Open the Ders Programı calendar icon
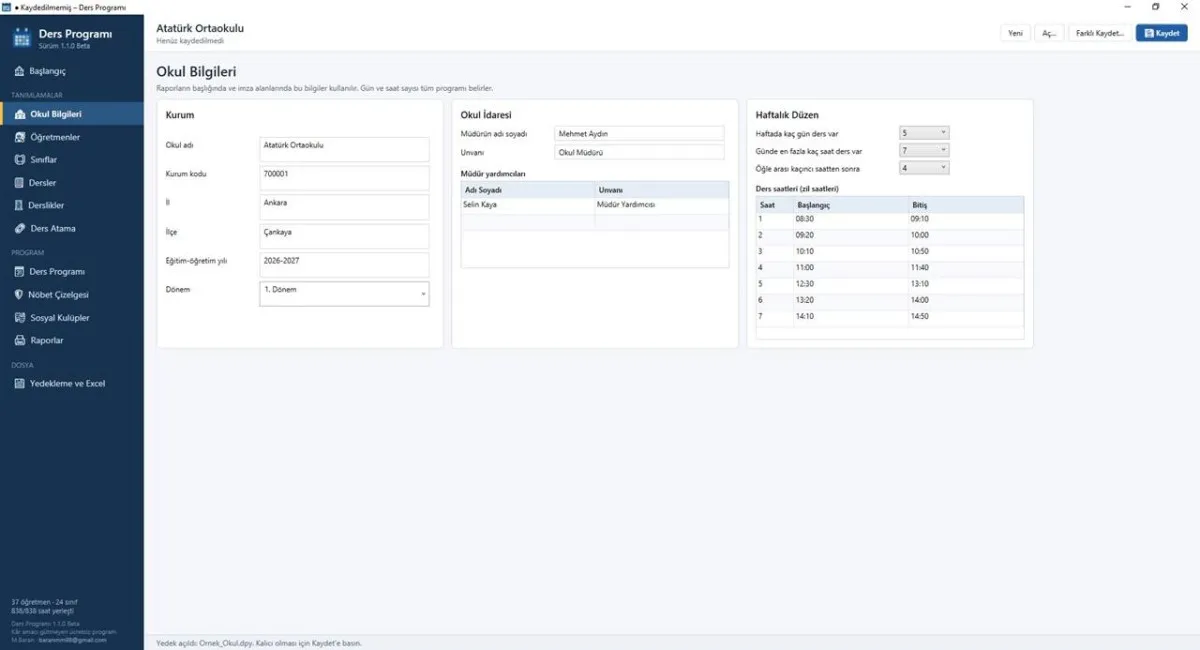Viewport: 1200px width, 650px height. click(20, 272)
